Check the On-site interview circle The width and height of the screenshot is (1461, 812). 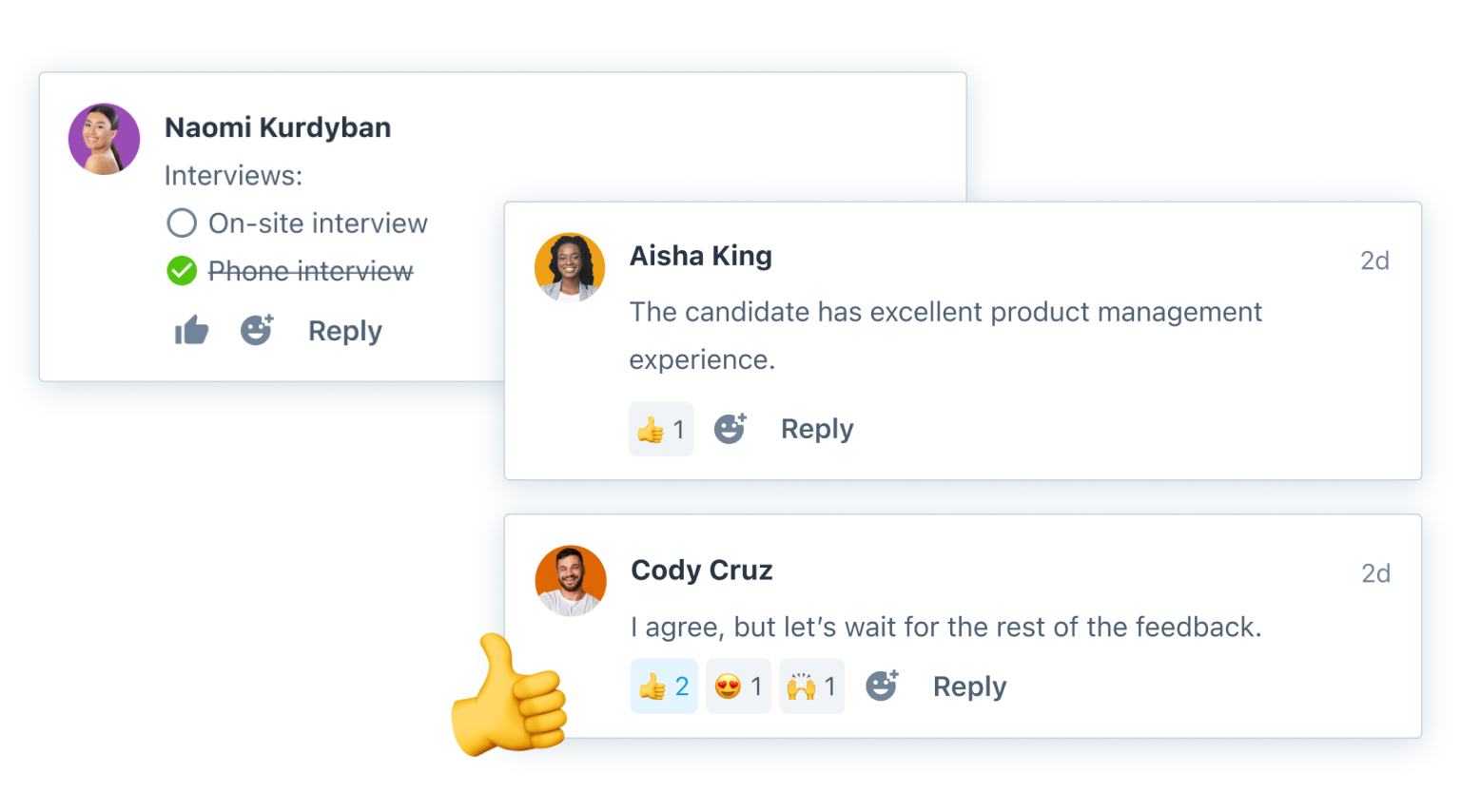coord(182,223)
